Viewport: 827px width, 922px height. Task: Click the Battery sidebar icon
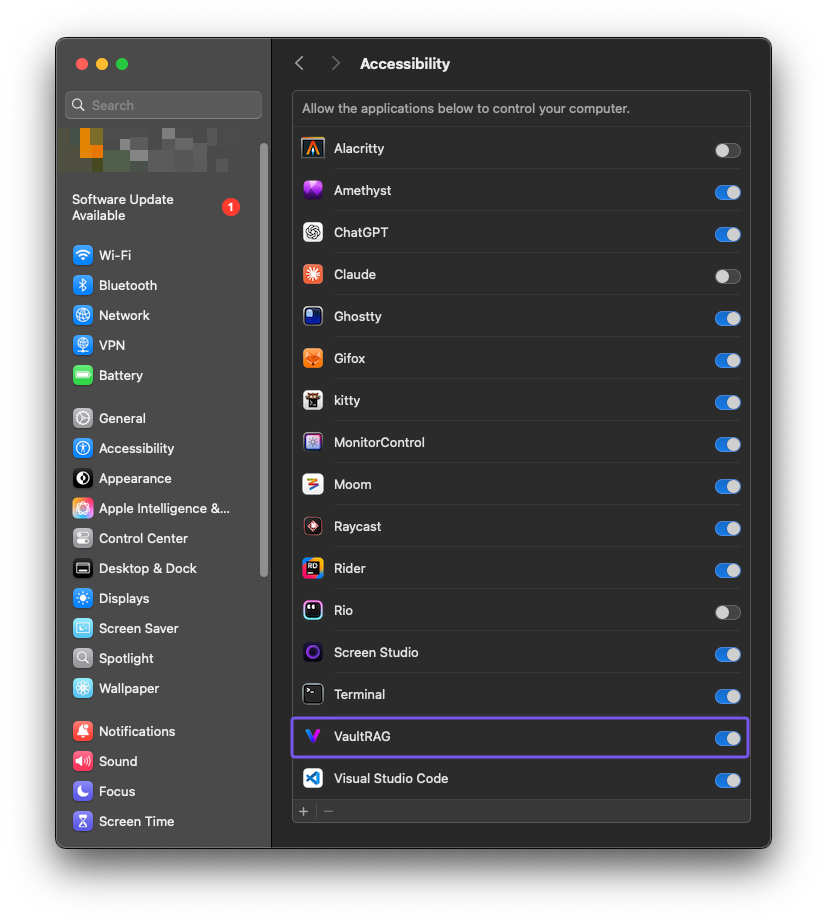click(83, 375)
